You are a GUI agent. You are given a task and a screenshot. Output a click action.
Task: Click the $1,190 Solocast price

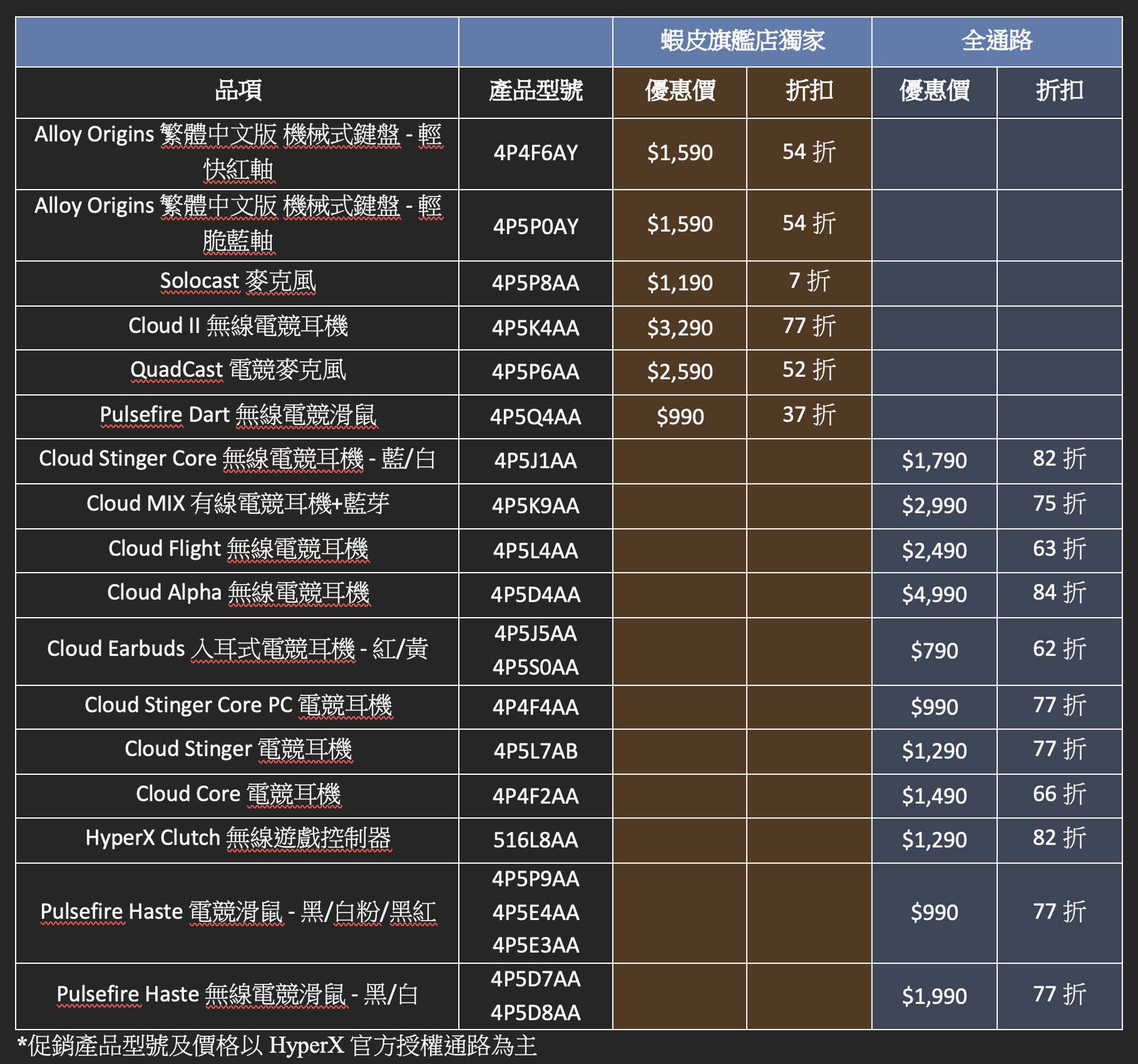(680, 283)
